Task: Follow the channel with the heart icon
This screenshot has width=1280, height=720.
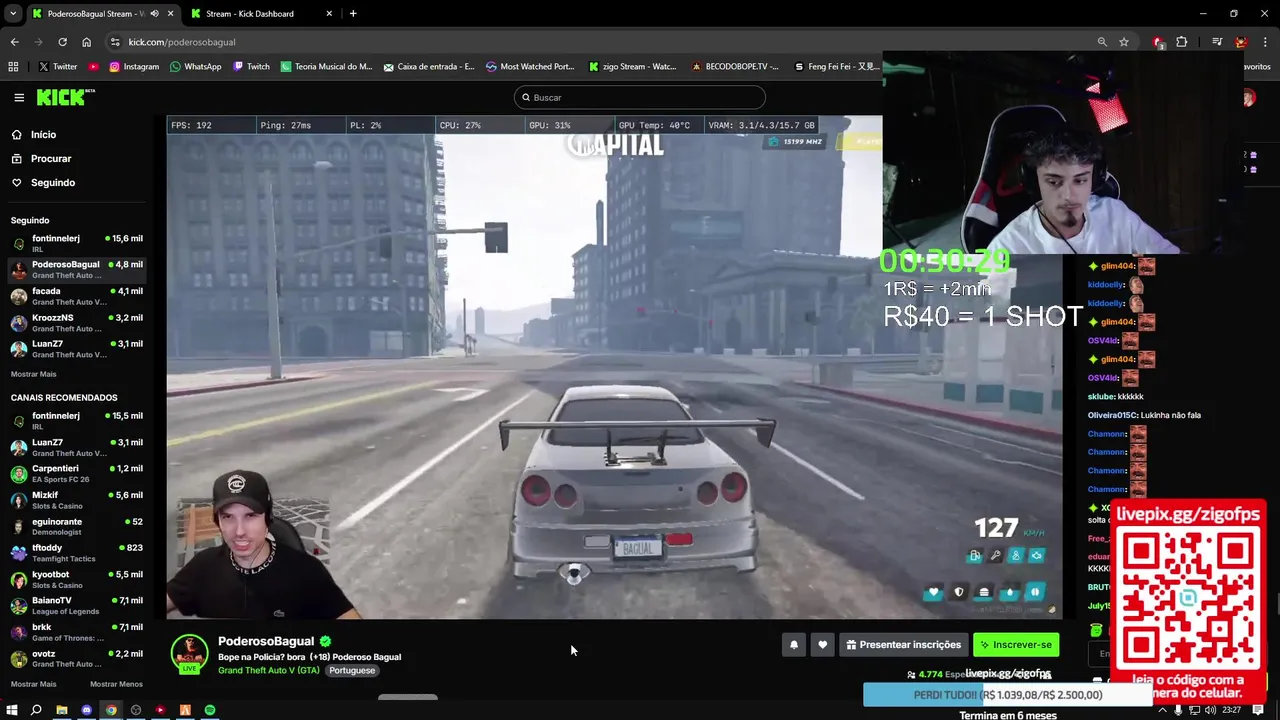Action: click(x=822, y=645)
